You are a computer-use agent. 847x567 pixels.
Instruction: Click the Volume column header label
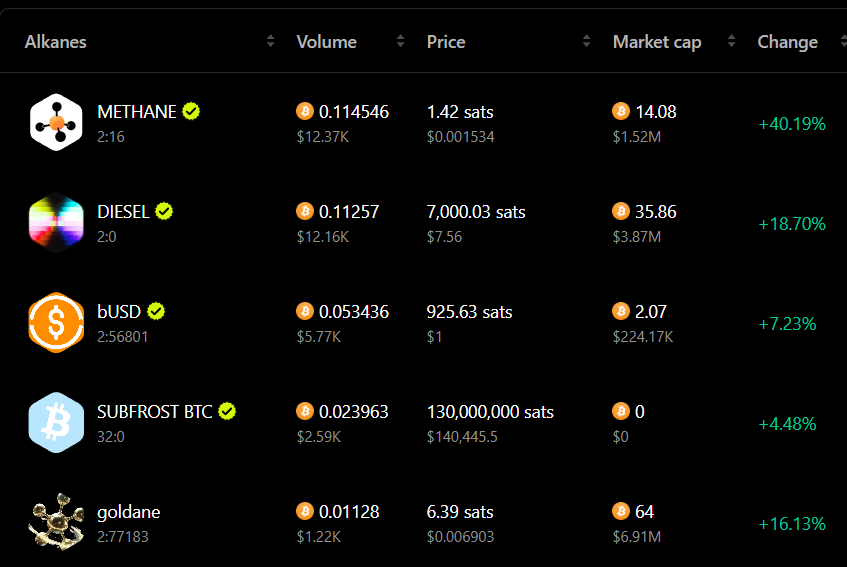coord(327,42)
